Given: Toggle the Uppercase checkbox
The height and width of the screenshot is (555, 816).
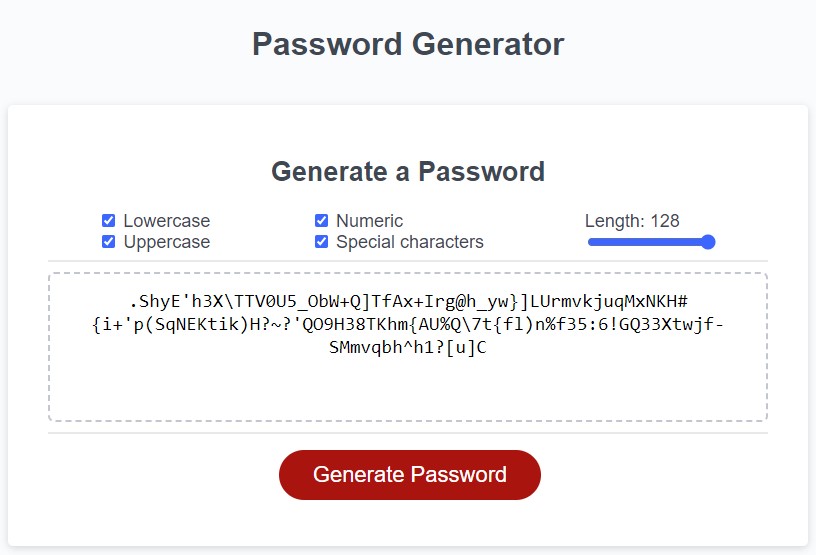Looking at the screenshot, I should pos(108,242).
